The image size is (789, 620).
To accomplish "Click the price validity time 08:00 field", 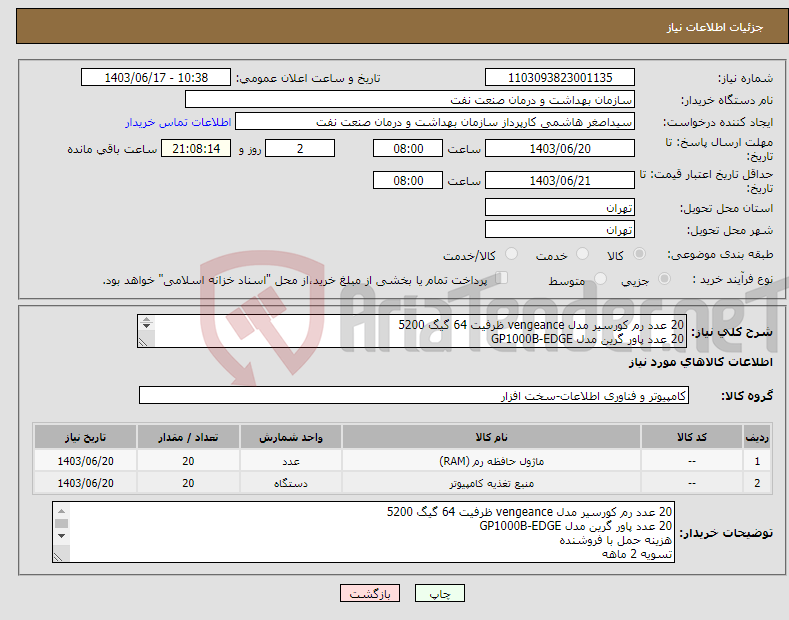I will coord(408,180).
